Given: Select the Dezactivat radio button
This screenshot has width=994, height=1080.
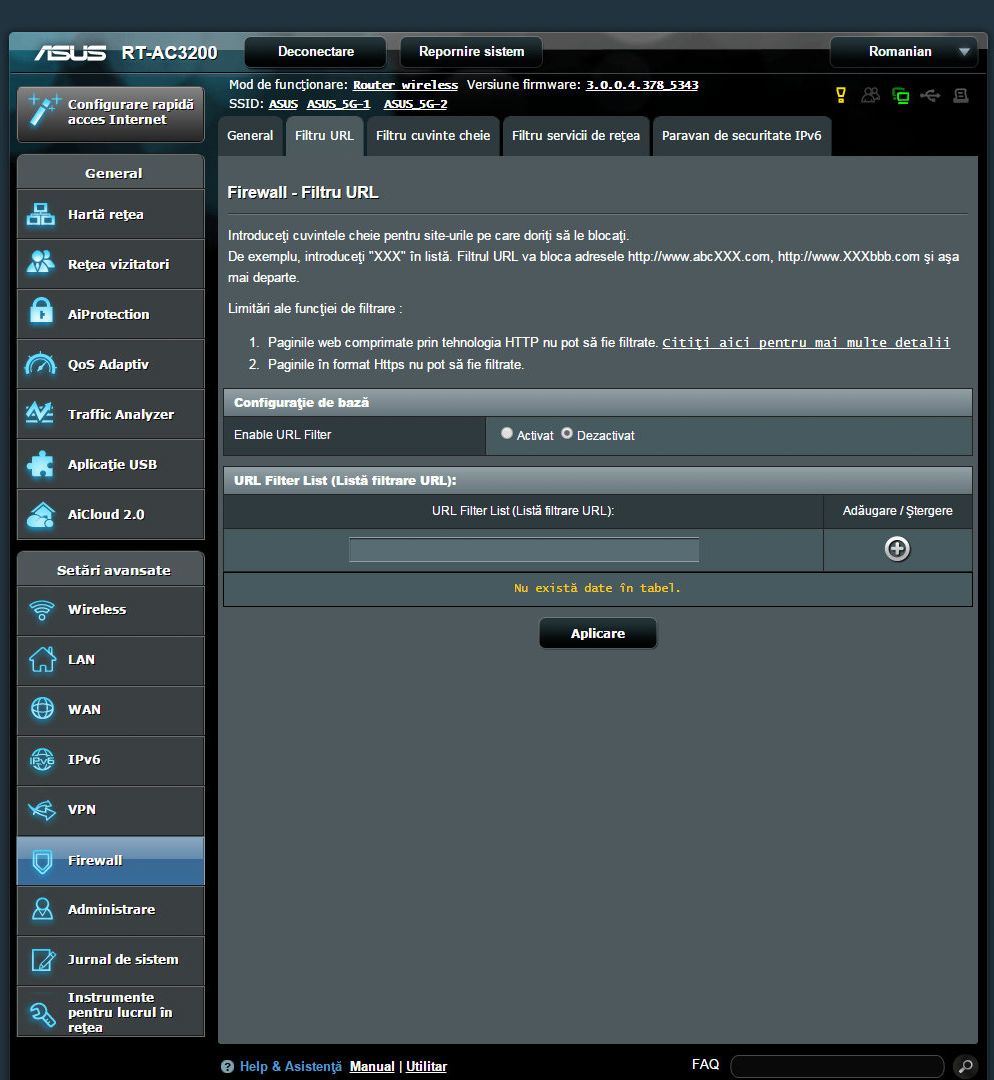Looking at the screenshot, I should point(567,434).
